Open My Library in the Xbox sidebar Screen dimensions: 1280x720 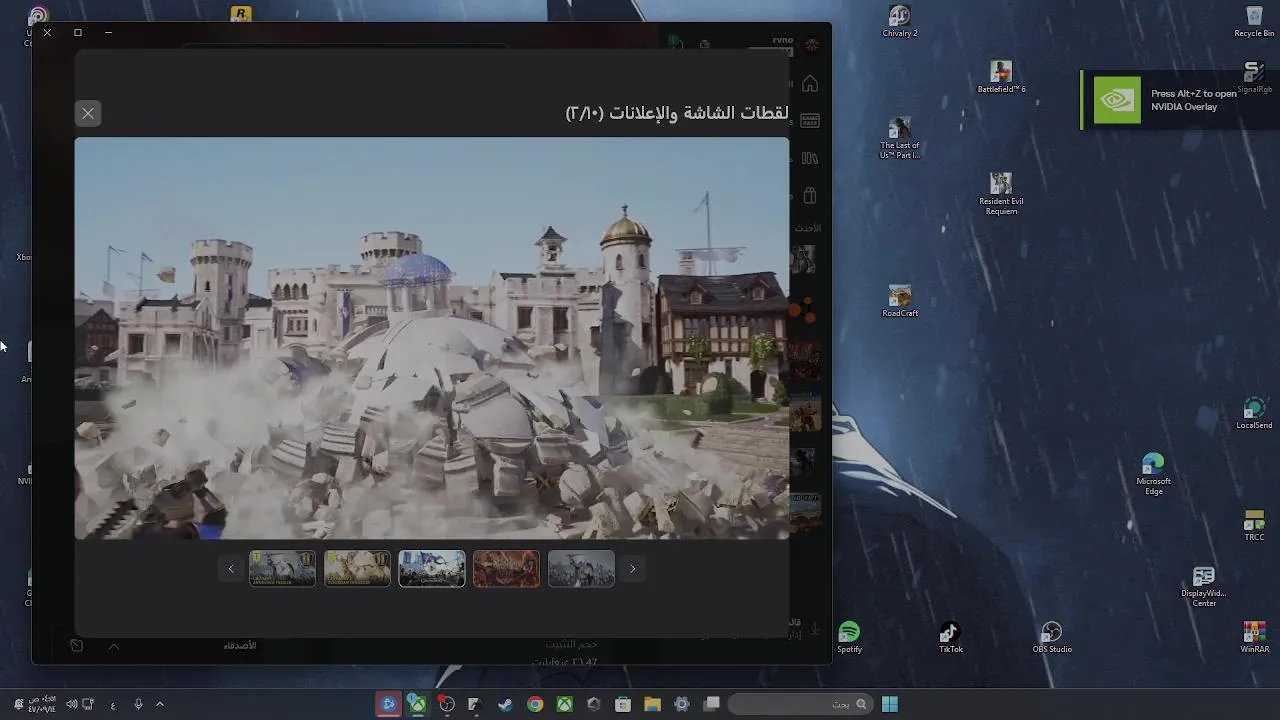(810, 158)
